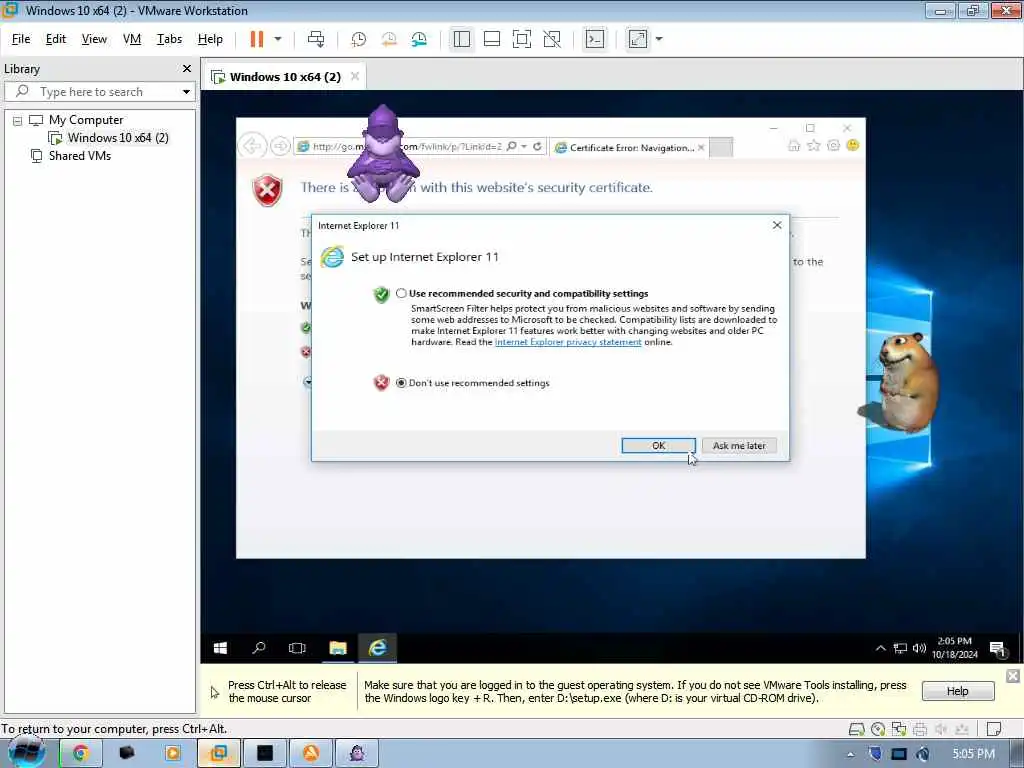The image size is (1024, 768).
Task: Switch to Unity mode icon
Action: coord(552,39)
